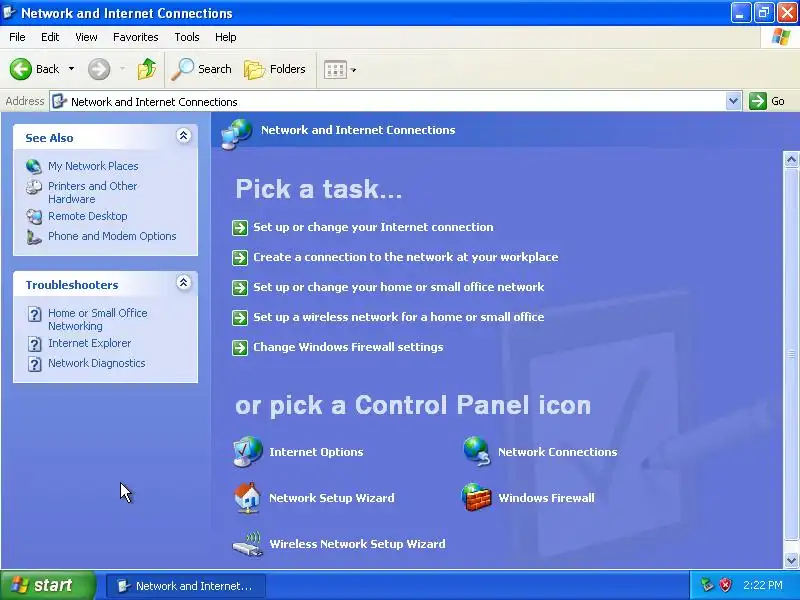This screenshot has width=800, height=600.
Task: Open the Back history dropdown arrow
Action: (71, 69)
